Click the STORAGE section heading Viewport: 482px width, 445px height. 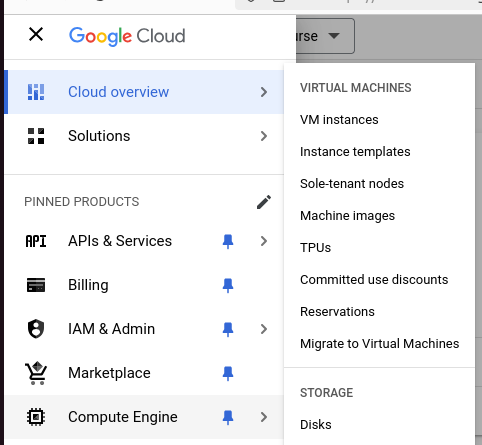[326, 393]
